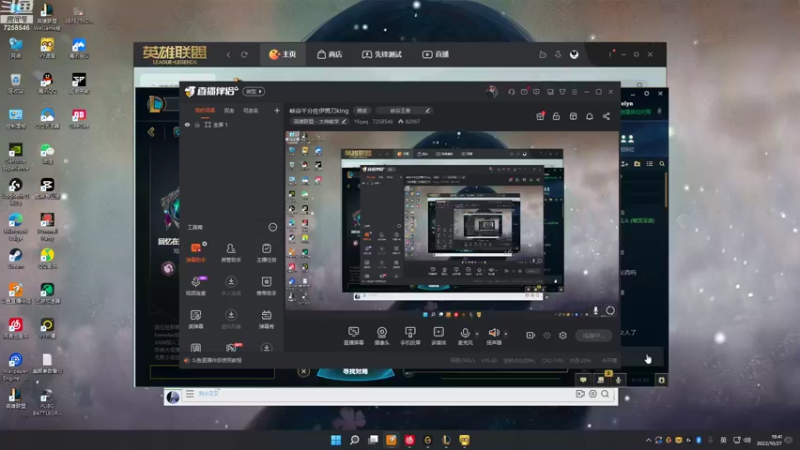Click the small pill button beside the stream title

click(362, 111)
